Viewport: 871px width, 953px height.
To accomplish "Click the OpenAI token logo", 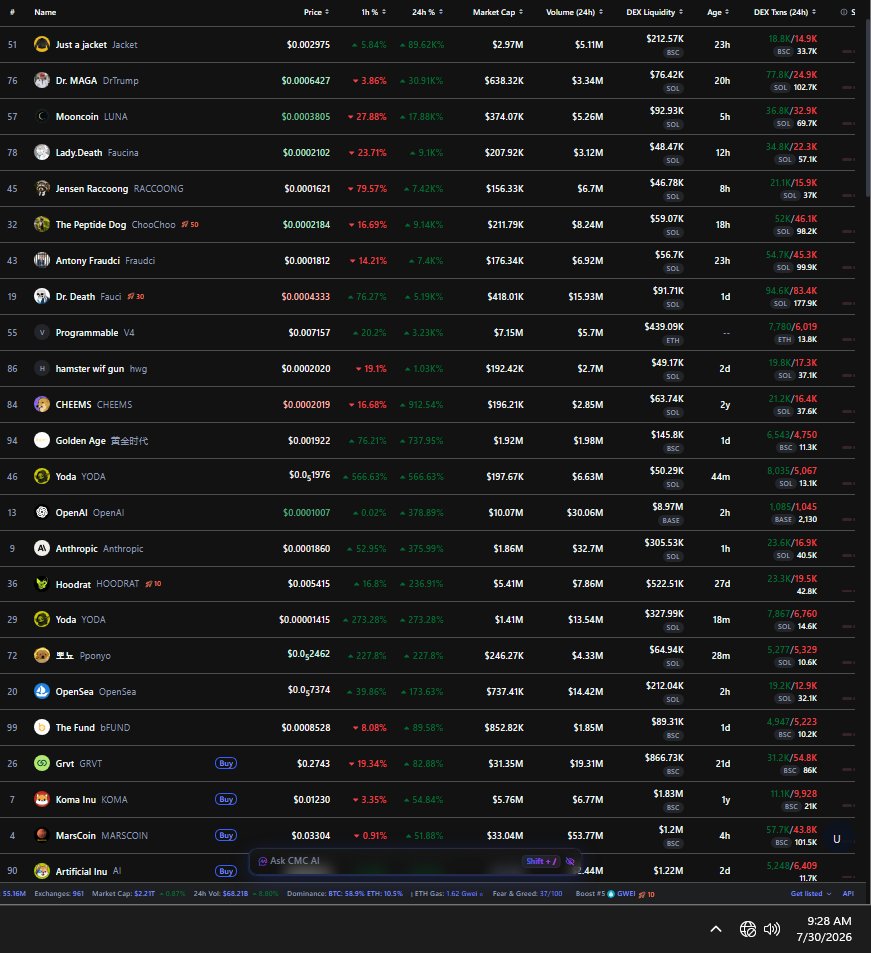I will 42,512.
